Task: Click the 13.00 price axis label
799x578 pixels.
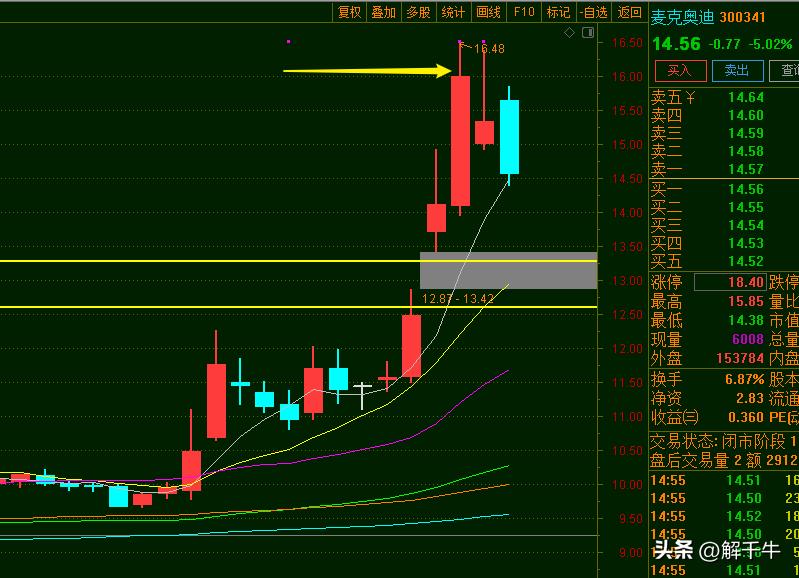Action: (x=627, y=280)
